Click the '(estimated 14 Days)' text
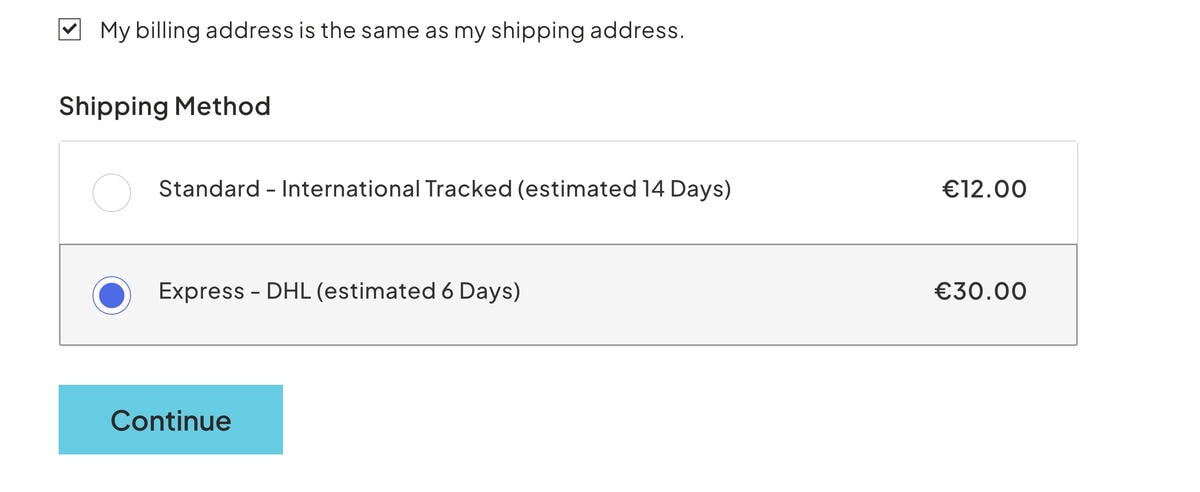Image resolution: width=1200 pixels, height=492 pixels. coord(625,189)
